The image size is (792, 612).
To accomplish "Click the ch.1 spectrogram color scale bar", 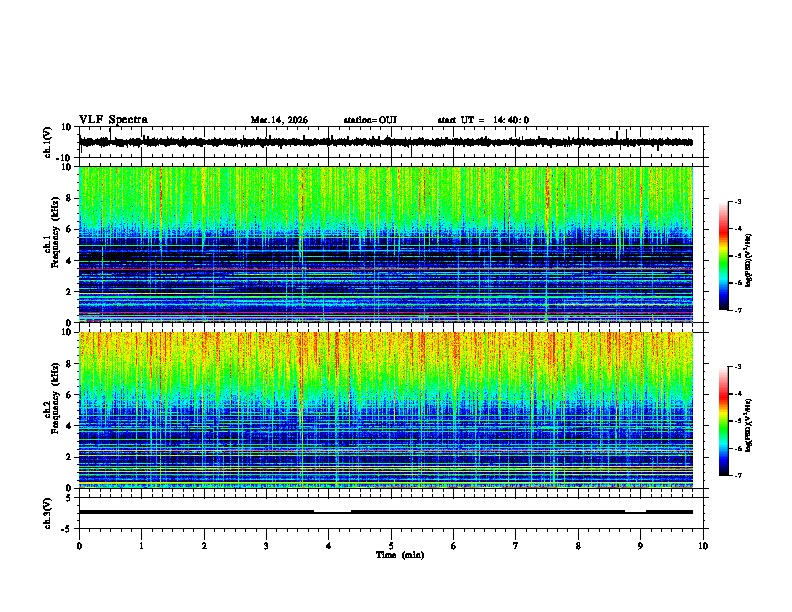I will click(723, 256).
